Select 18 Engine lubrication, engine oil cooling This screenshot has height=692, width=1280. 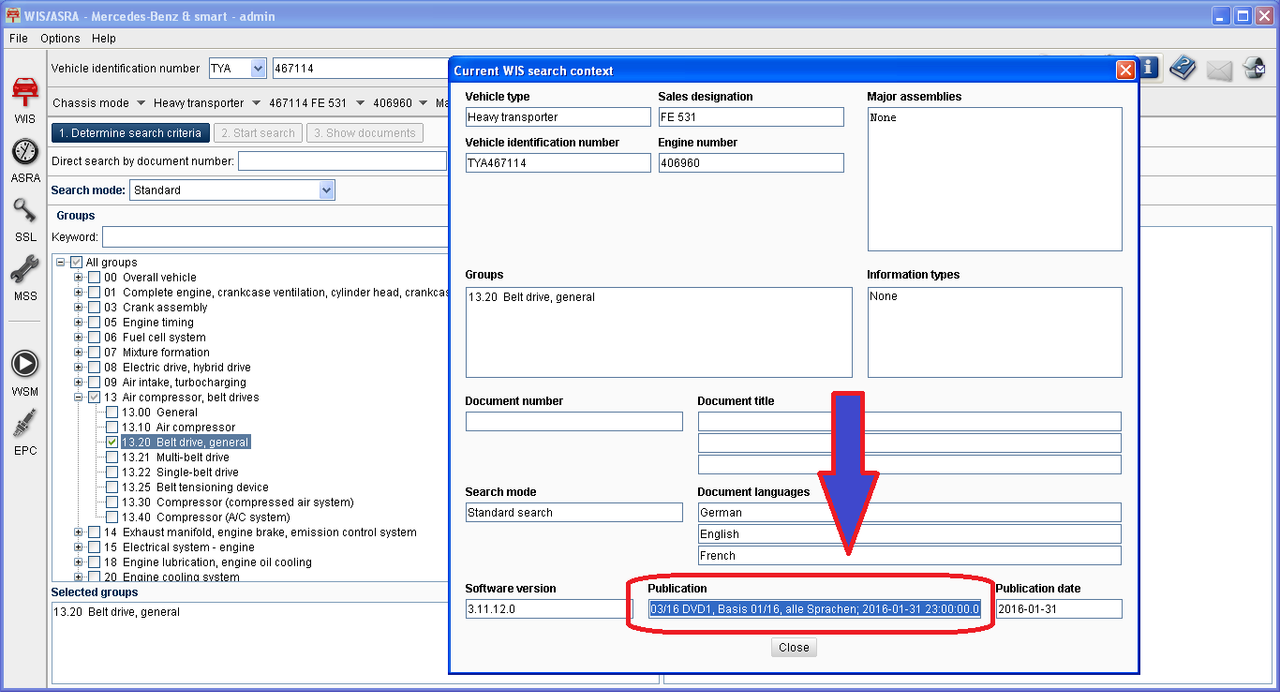click(207, 562)
